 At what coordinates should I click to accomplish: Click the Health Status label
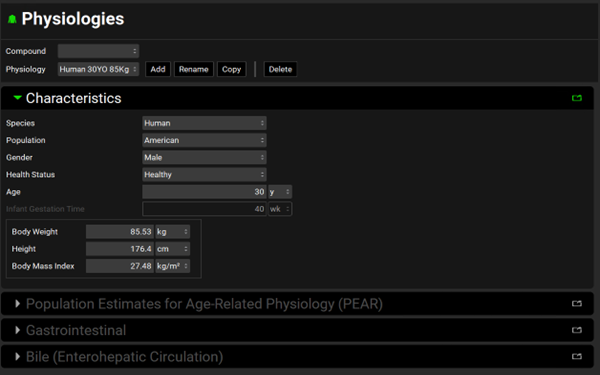click(30, 174)
